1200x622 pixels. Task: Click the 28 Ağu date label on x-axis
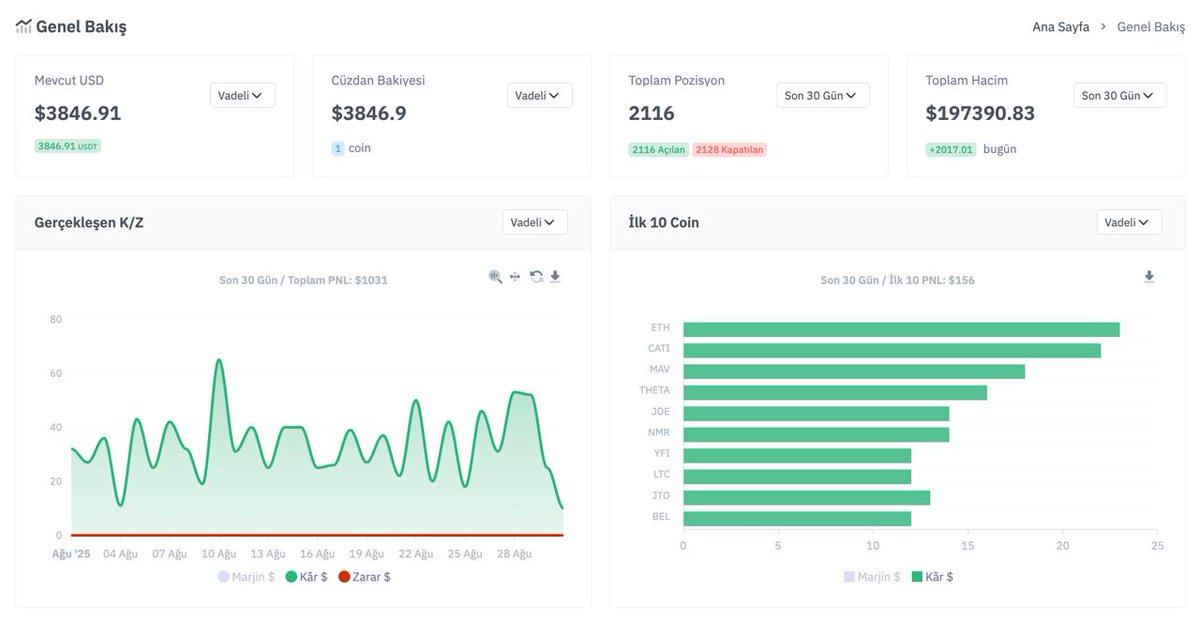pyautogui.click(x=514, y=554)
